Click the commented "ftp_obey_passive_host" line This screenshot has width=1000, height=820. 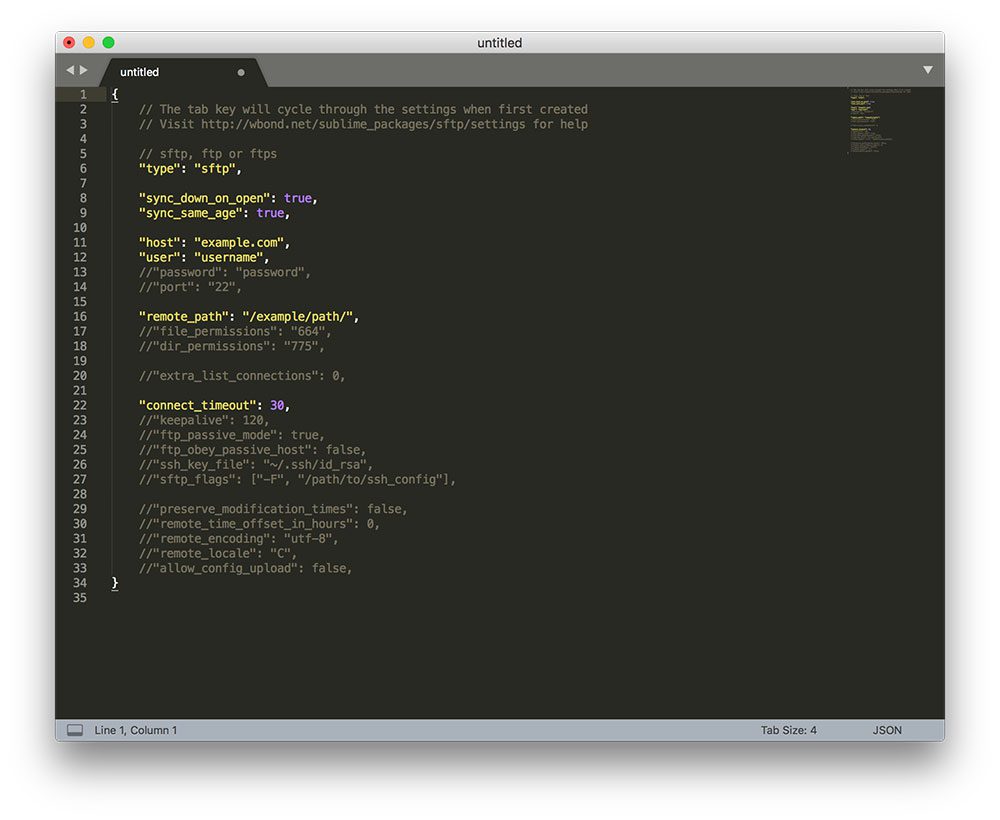pos(253,450)
